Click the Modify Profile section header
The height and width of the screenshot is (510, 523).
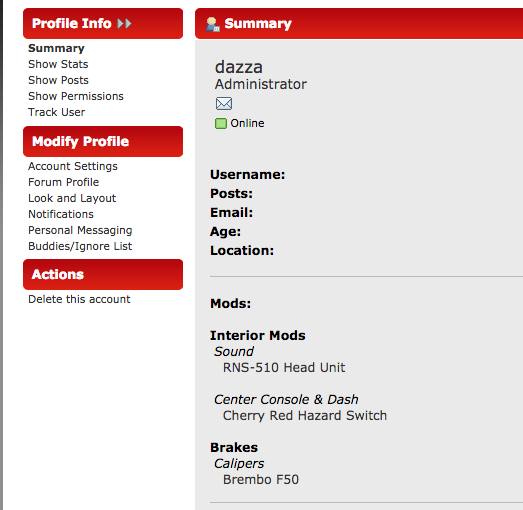click(x=103, y=141)
